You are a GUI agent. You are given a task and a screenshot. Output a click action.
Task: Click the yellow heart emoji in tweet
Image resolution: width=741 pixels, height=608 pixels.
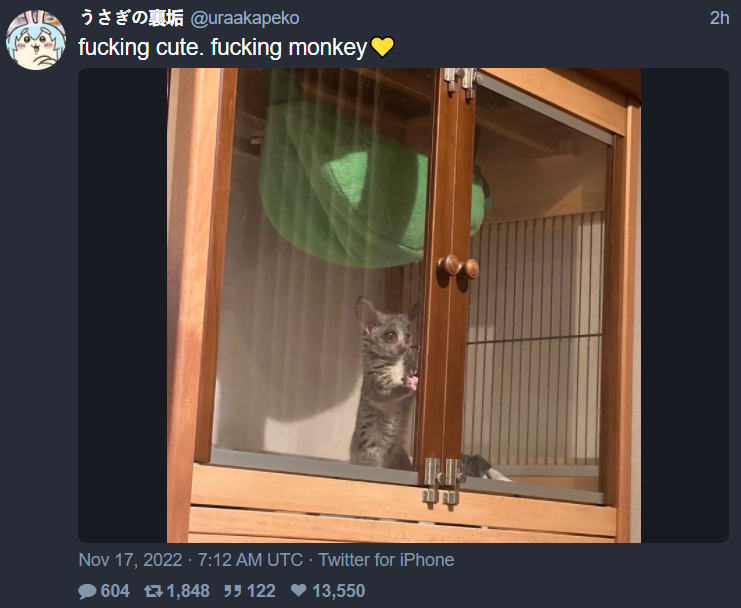382,48
